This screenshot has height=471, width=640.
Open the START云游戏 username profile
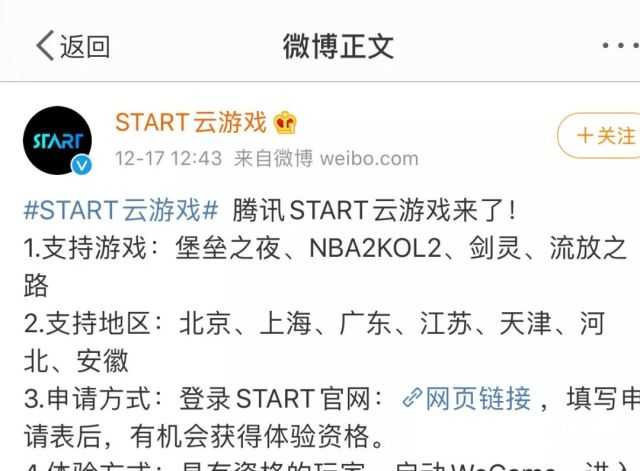pos(191,122)
